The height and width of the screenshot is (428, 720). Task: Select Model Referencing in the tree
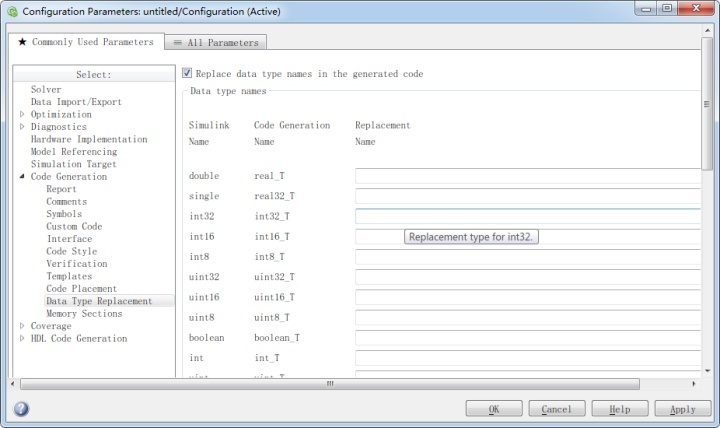tap(74, 151)
